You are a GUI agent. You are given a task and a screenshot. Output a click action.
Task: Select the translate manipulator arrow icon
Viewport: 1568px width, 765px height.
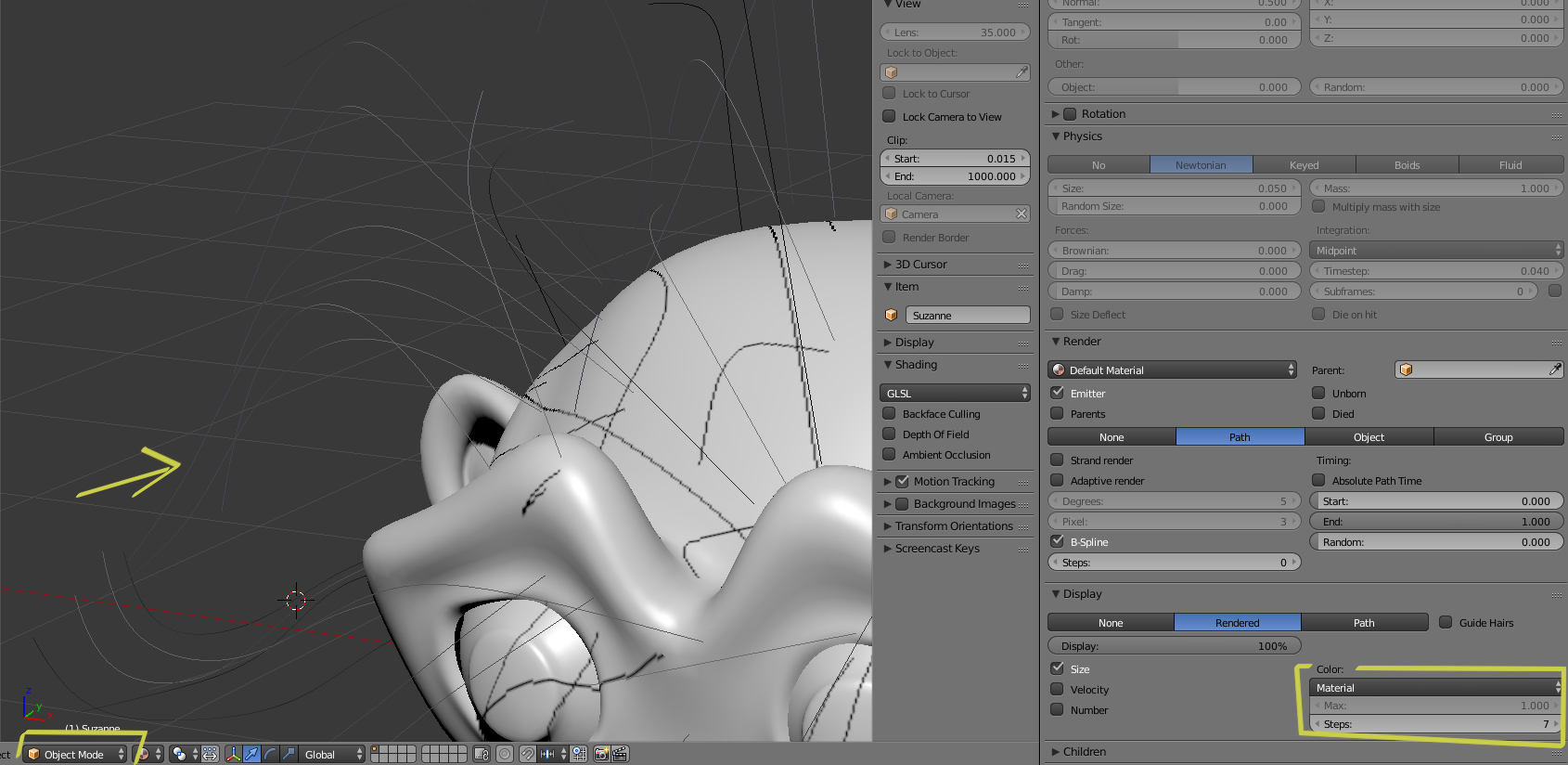[x=251, y=754]
